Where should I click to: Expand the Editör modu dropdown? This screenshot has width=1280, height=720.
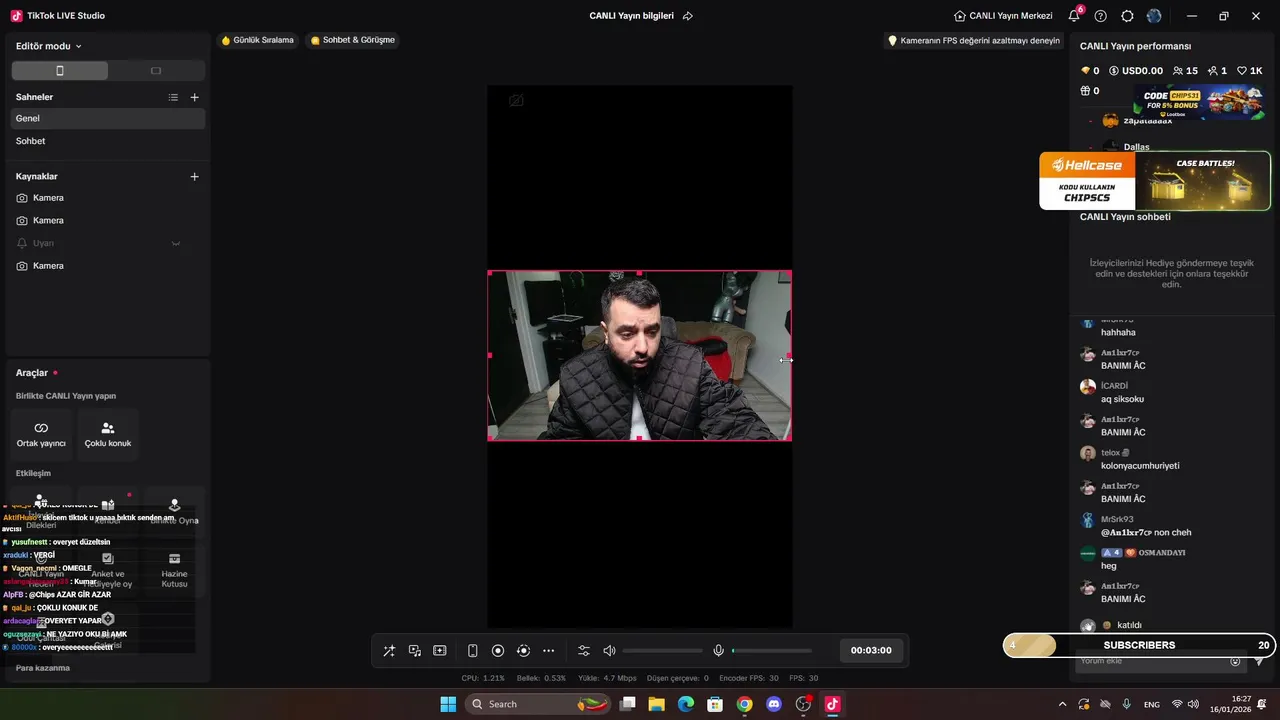(x=49, y=46)
